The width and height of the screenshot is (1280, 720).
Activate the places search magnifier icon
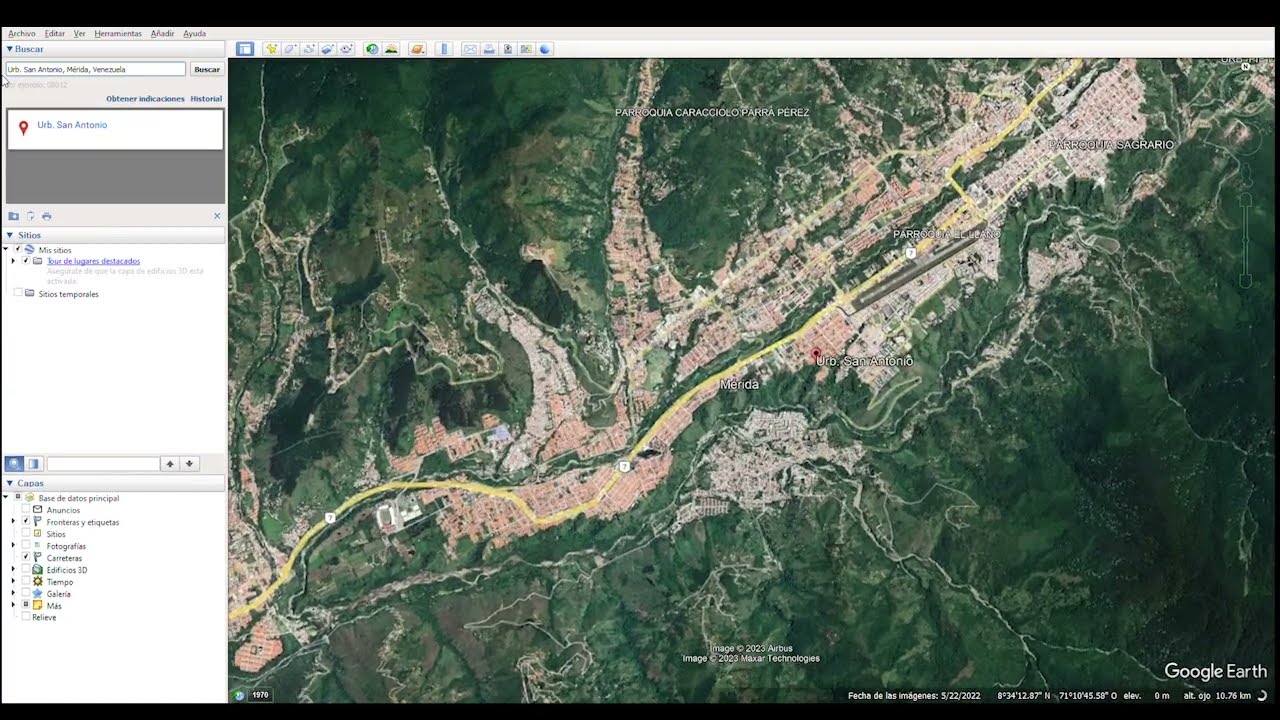coord(14,464)
